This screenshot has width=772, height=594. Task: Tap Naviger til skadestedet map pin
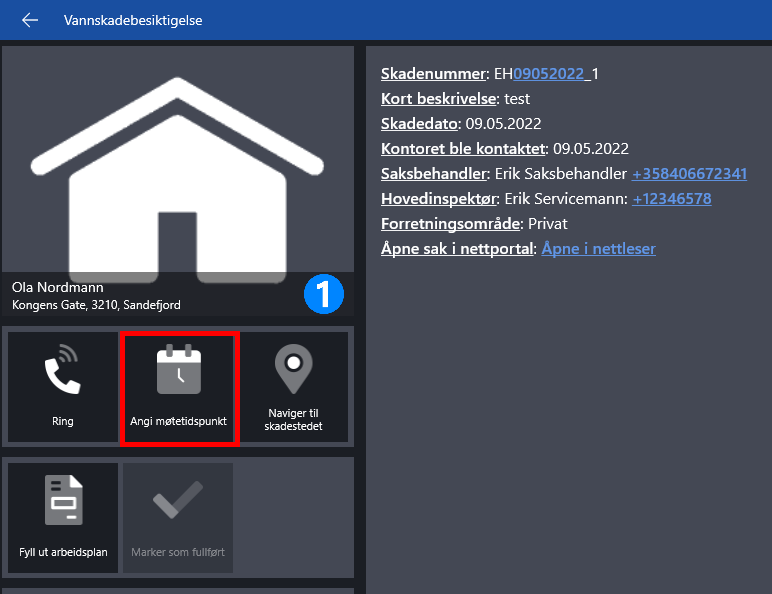click(293, 388)
